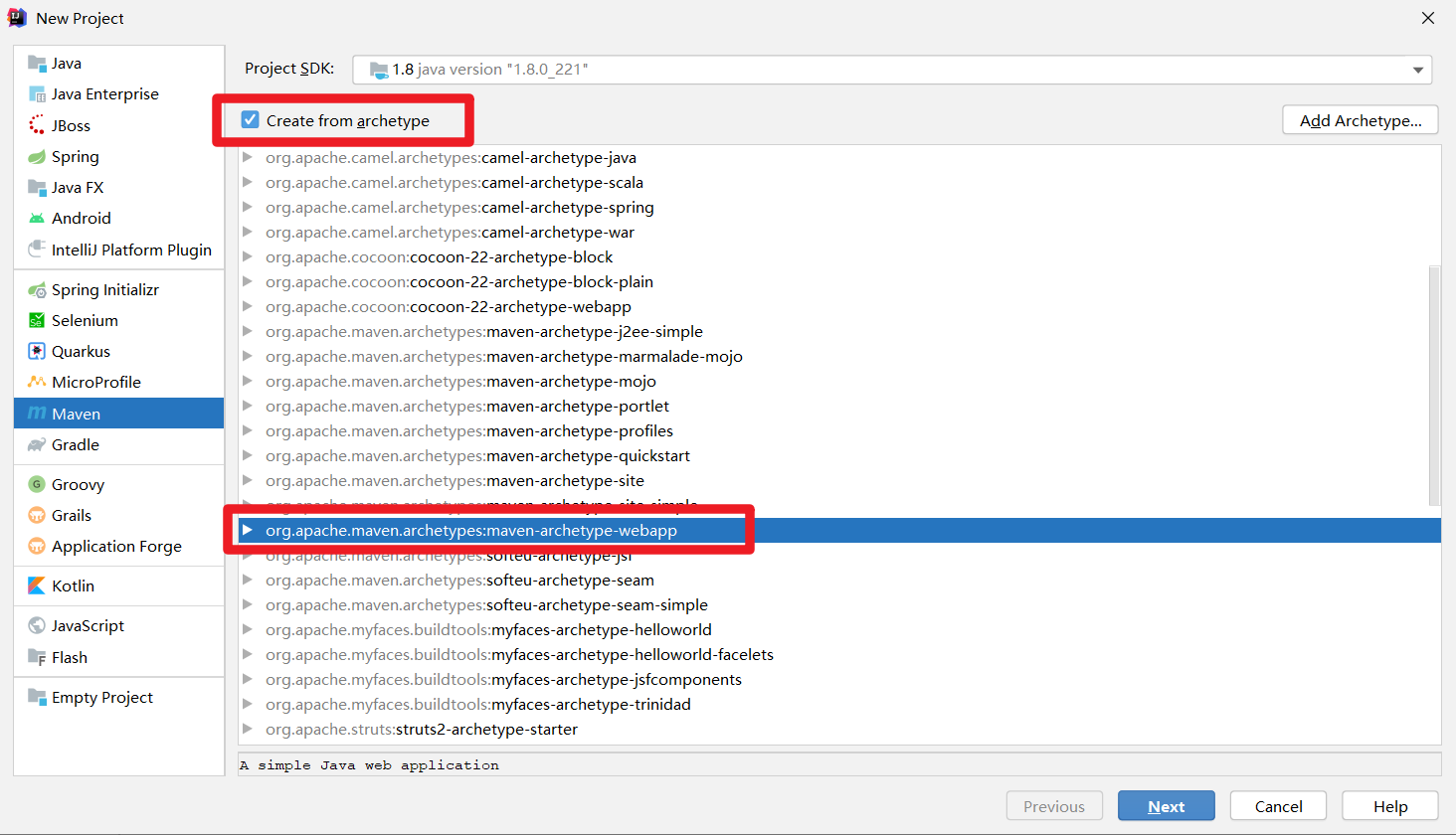Click the Java Enterprise icon
Image resolution: width=1456 pixels, height=835 pixels.
point(37,94)
